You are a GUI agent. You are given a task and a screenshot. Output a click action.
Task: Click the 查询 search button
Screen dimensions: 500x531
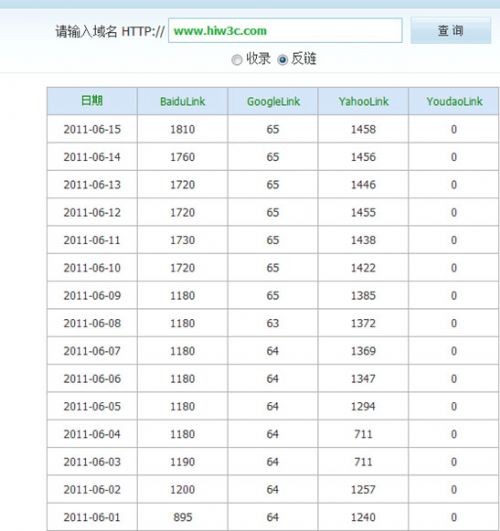click(451, 30)
